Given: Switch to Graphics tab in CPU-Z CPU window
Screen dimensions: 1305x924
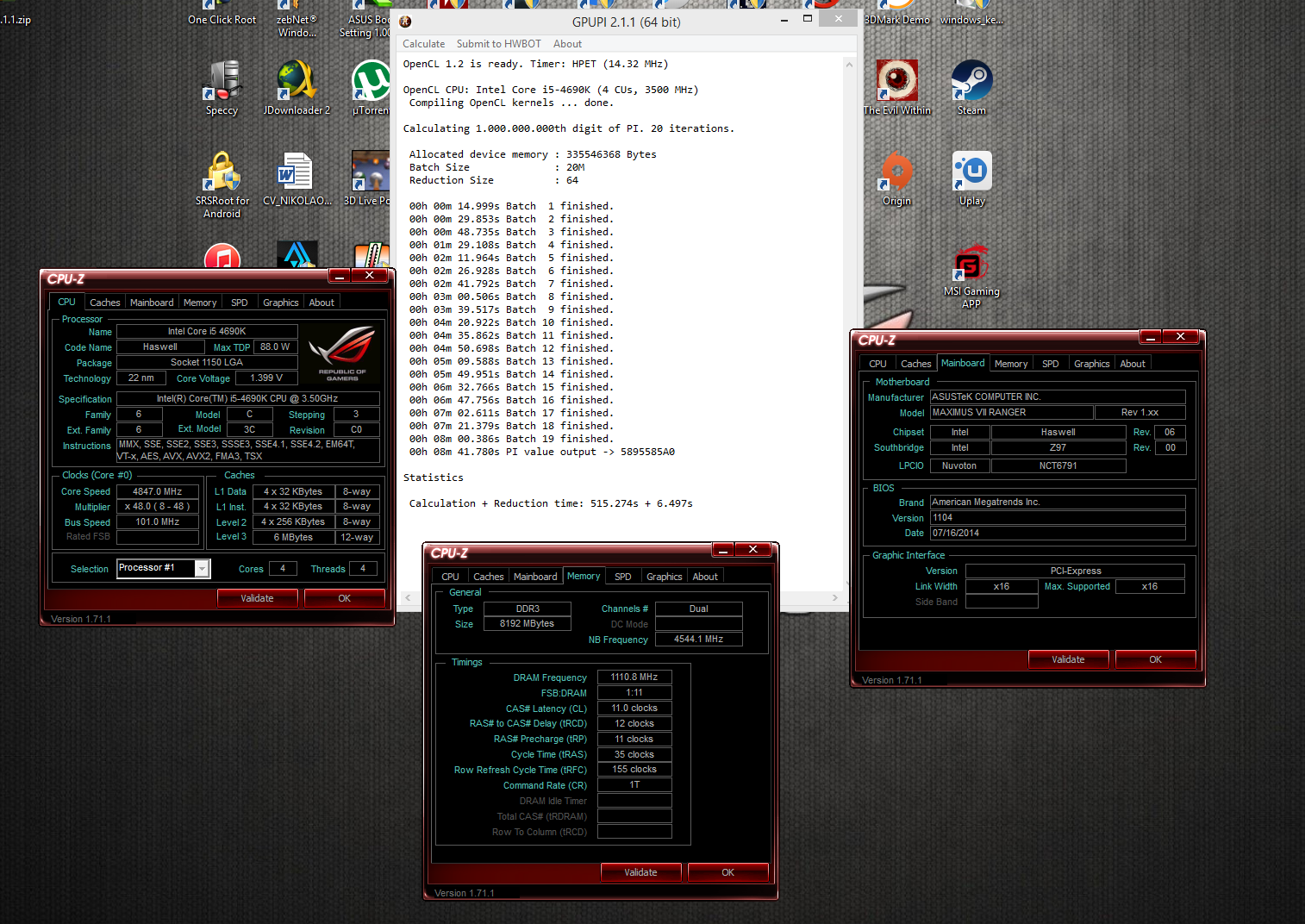Looking at the screenshot, I should pyautogui.click(x=281, y=303).
